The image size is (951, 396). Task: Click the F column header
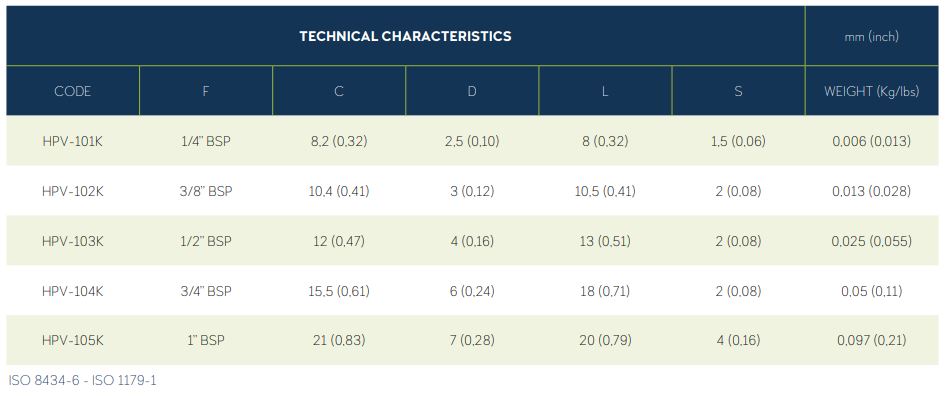point(206,91)
